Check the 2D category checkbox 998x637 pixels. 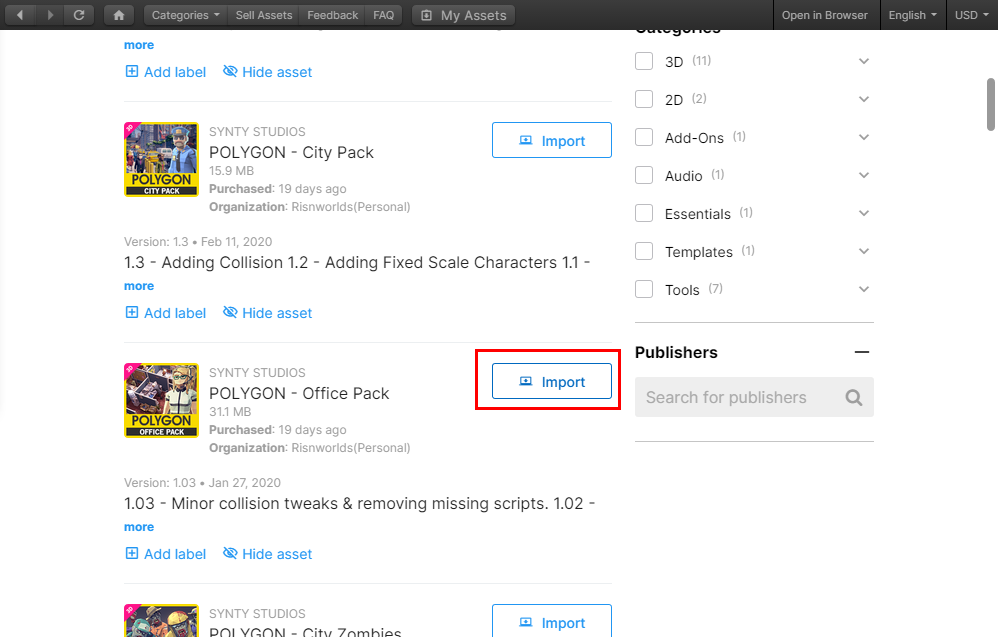(644, 99)
